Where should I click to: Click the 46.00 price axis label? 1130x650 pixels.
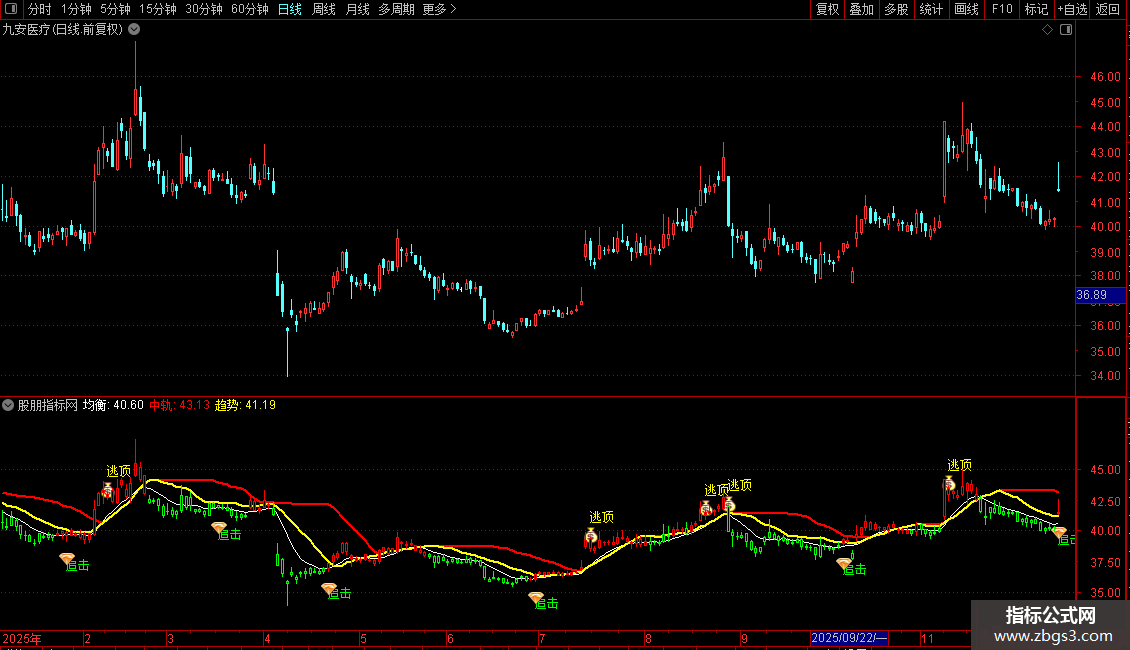tap(1105, 76)
